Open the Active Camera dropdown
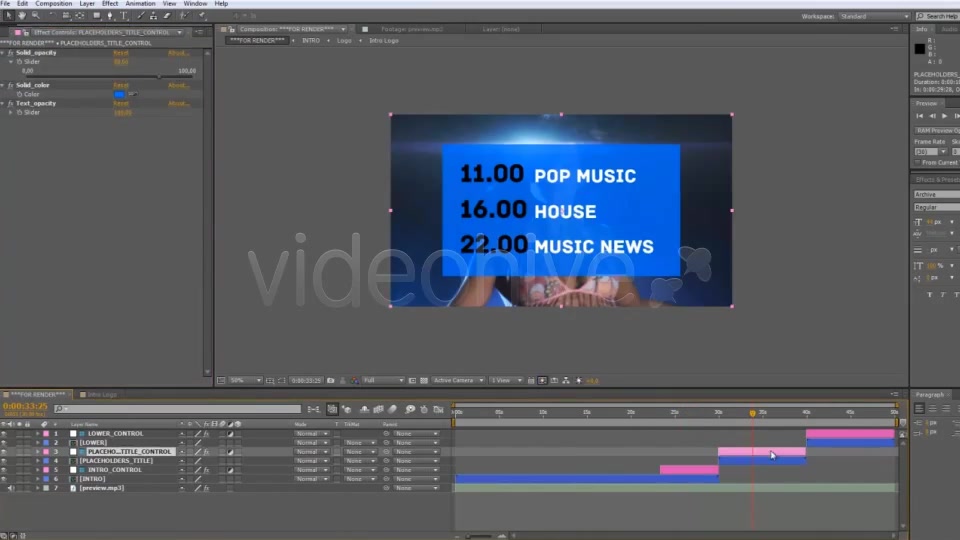 click(x=458, y=380)
